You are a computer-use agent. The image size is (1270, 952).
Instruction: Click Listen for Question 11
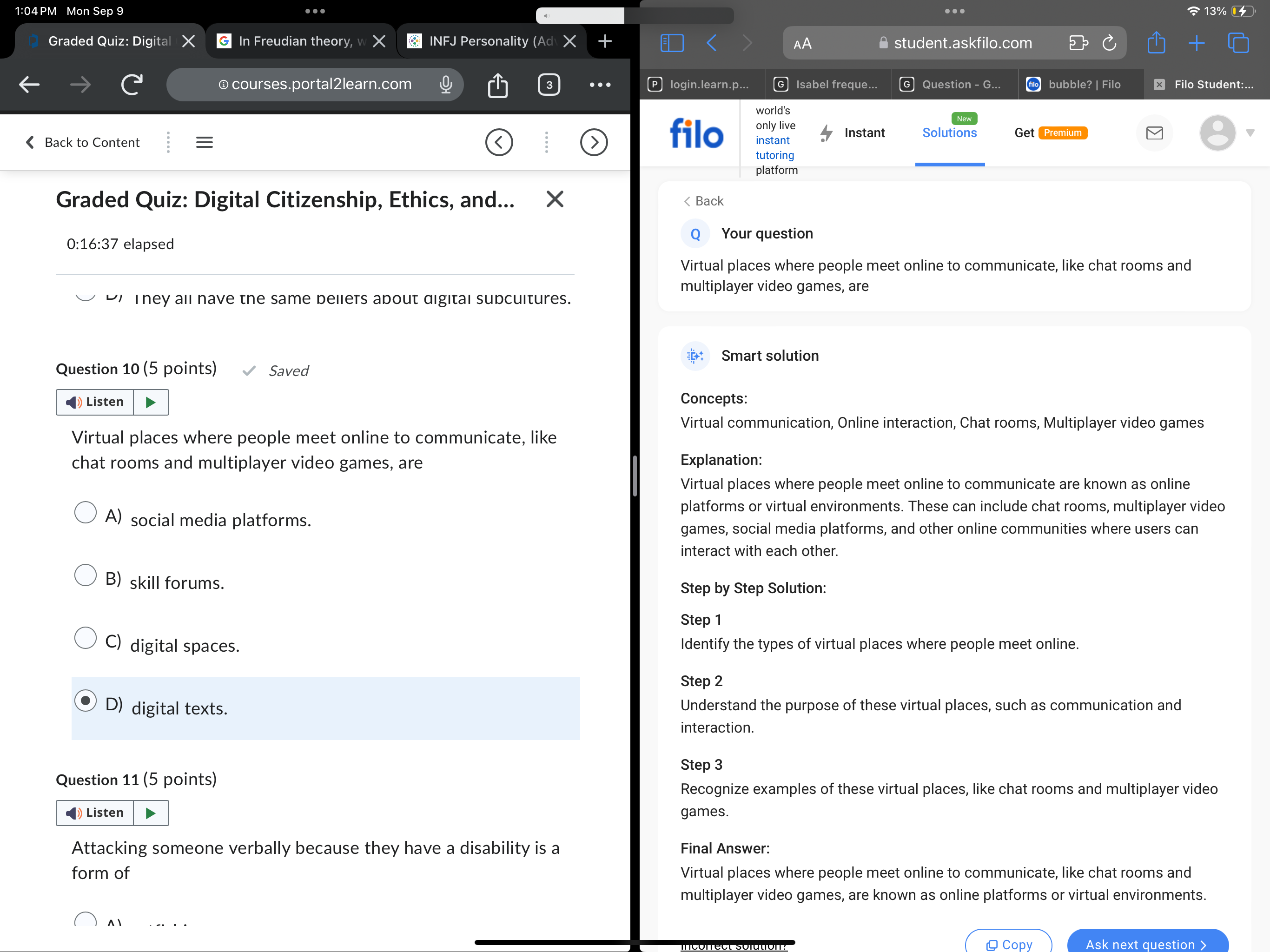pos(95,813)
